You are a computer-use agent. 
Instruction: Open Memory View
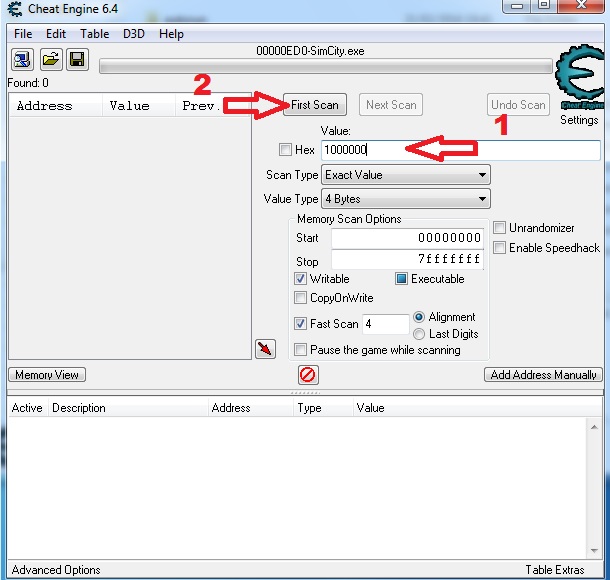(x=47, y=375)
